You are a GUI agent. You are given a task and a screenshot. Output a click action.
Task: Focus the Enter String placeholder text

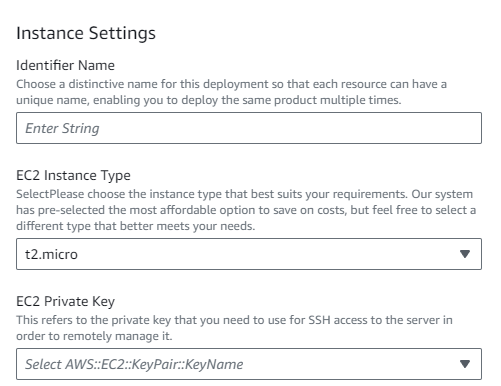pos(62,128)
